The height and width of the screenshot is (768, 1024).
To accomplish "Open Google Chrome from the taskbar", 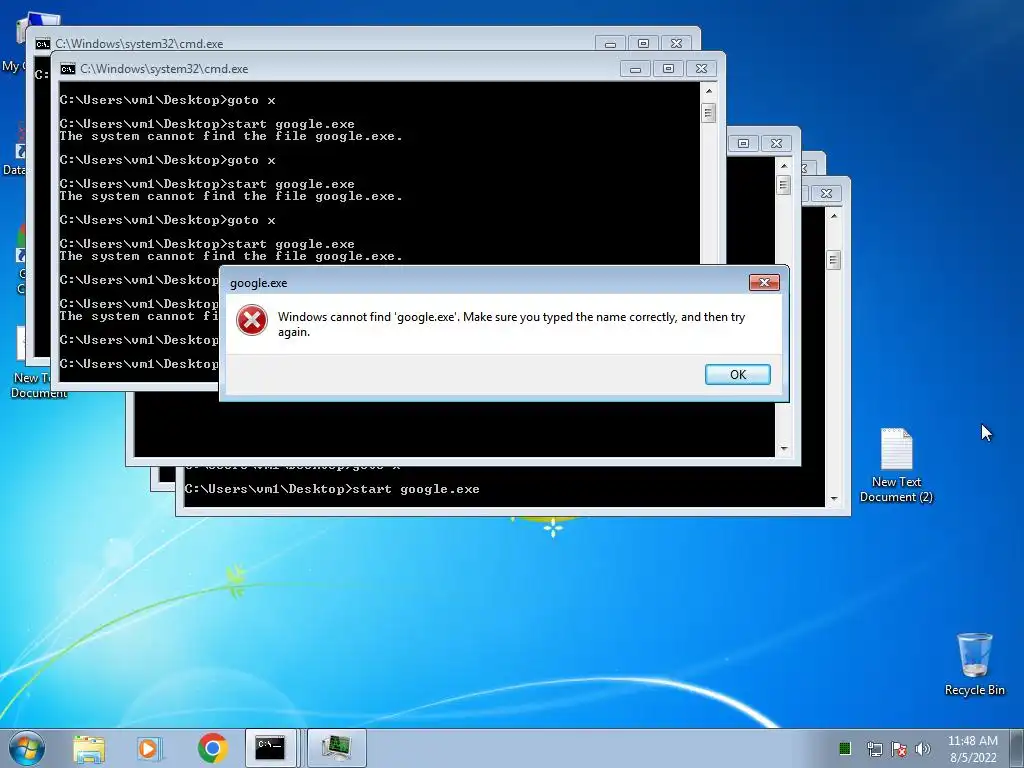I will tap(212, 748).
